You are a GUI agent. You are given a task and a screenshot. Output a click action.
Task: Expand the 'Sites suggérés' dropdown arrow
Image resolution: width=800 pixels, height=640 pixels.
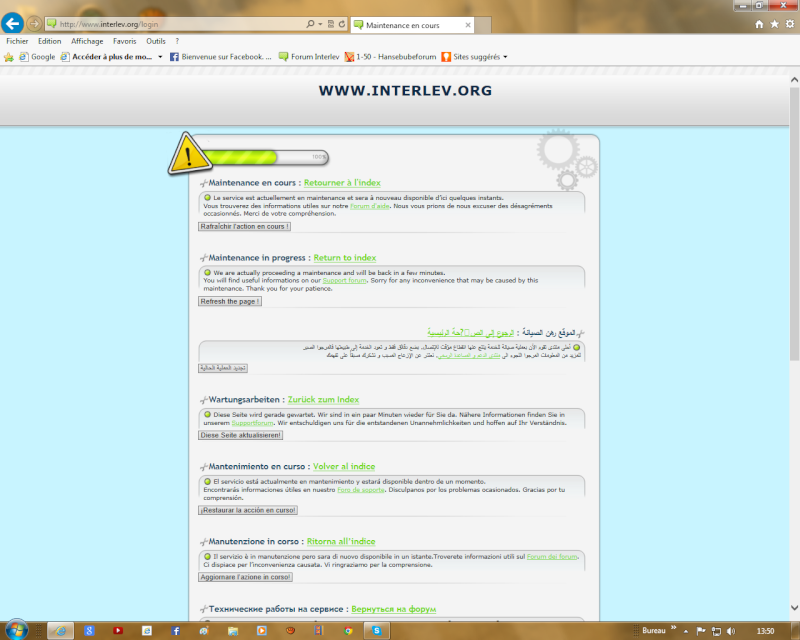[x=506, y=57]
